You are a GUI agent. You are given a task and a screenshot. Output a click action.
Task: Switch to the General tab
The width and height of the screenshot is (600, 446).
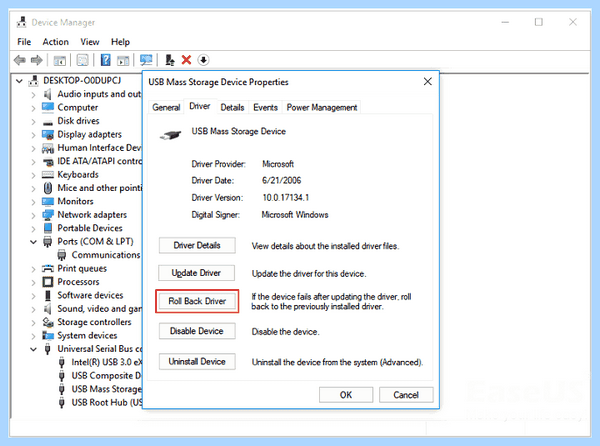(166, 107)
